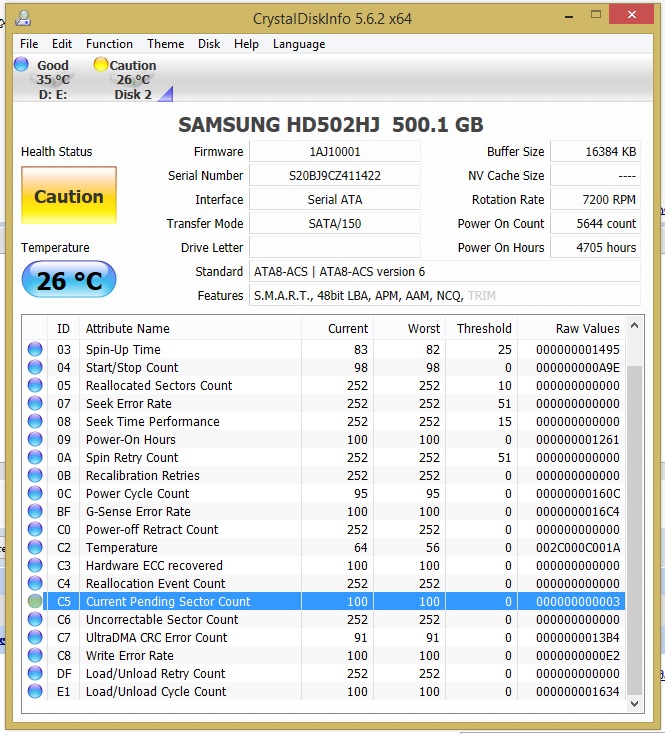665x734 pixels.
Task: Open the Edit menu
Action: (62, 44)
